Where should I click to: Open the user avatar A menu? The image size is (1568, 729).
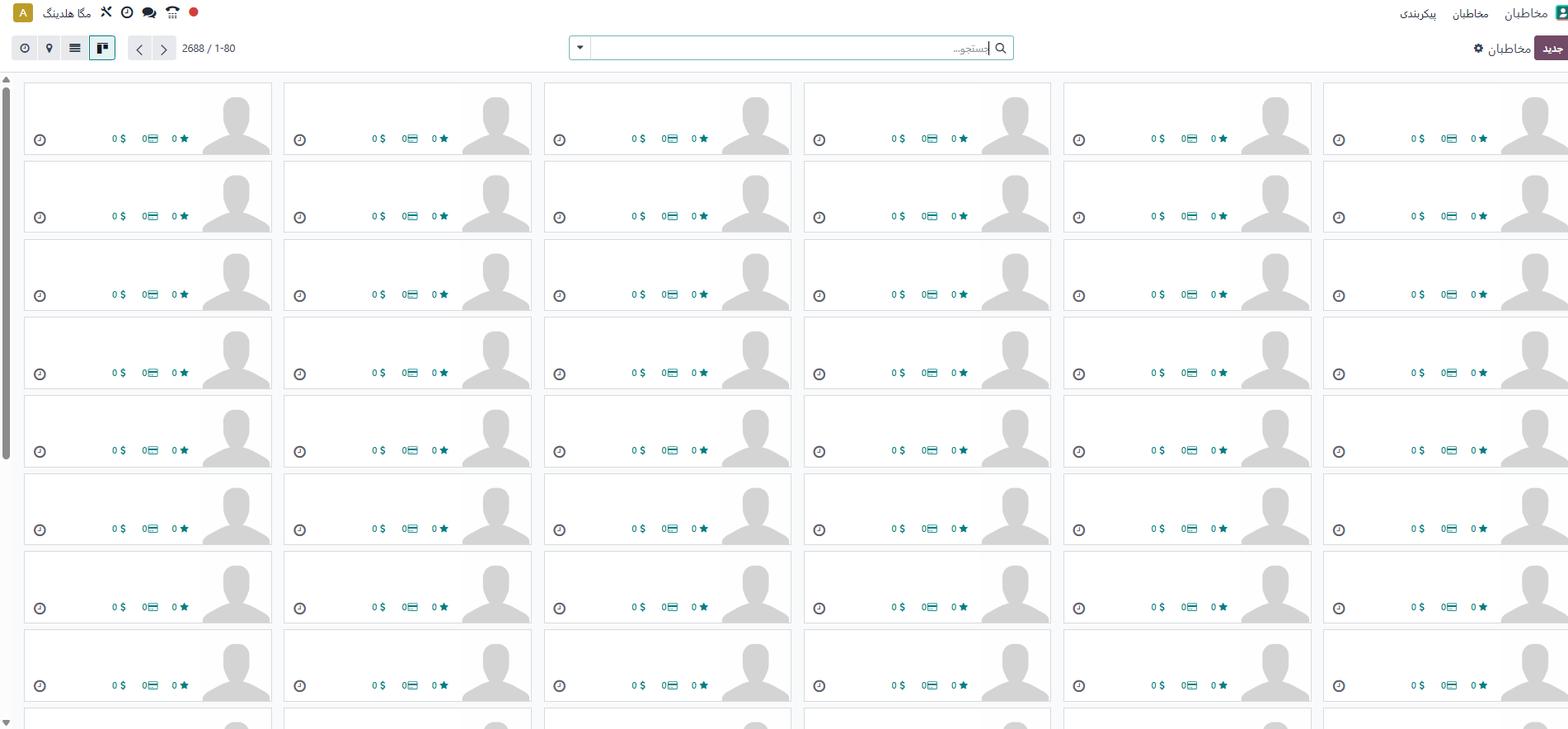[x=23, y=13]
